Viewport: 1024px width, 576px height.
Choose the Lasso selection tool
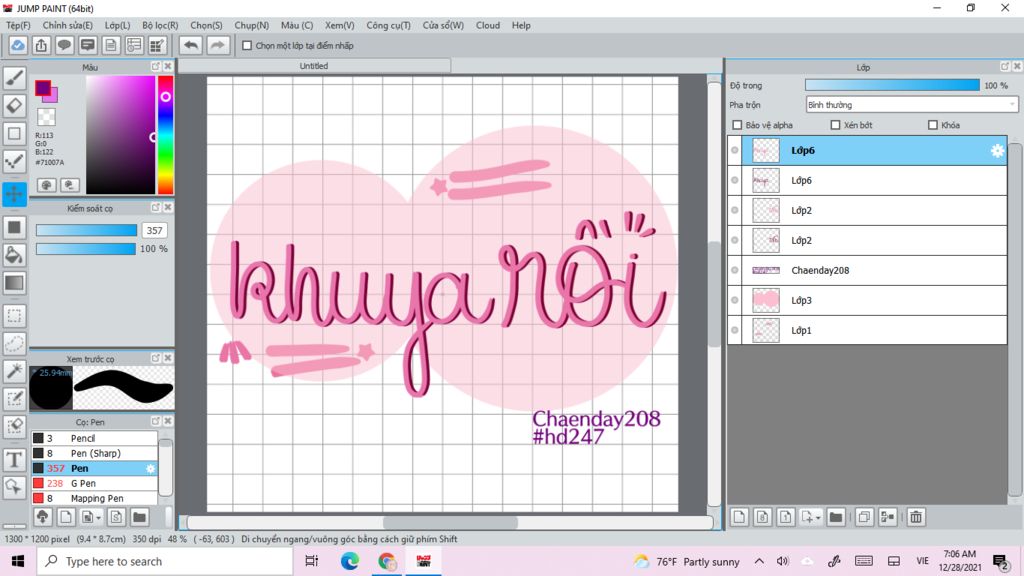(14, 343)
